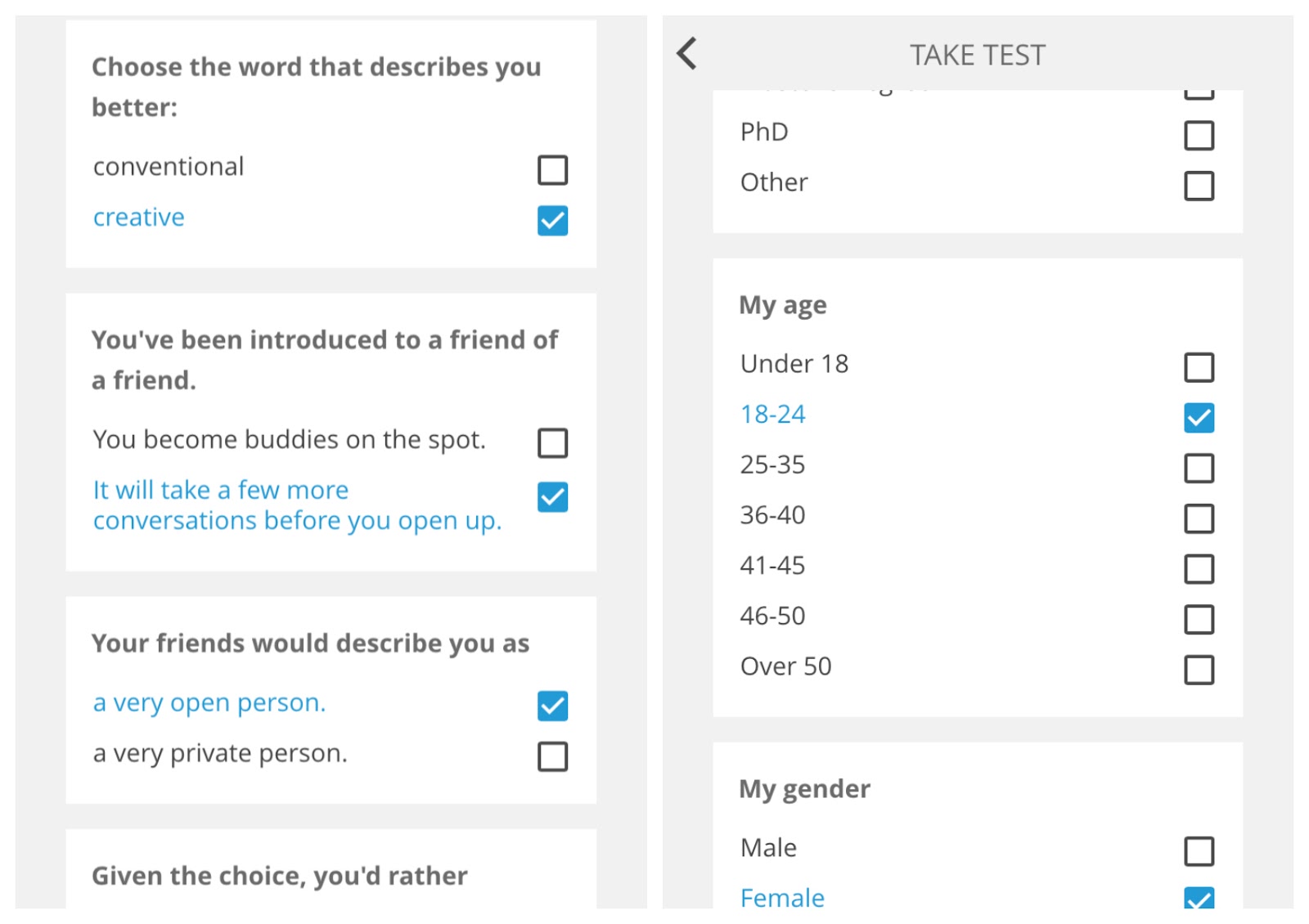
Task: Select the Male gender checkbox
Action: point(1199,851)
